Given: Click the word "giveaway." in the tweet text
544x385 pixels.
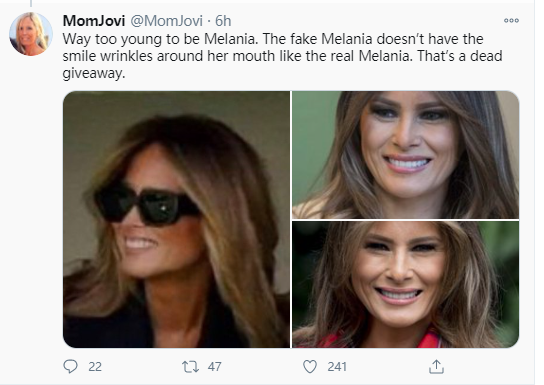Looking at the screenshot, I should click(94, 73).
